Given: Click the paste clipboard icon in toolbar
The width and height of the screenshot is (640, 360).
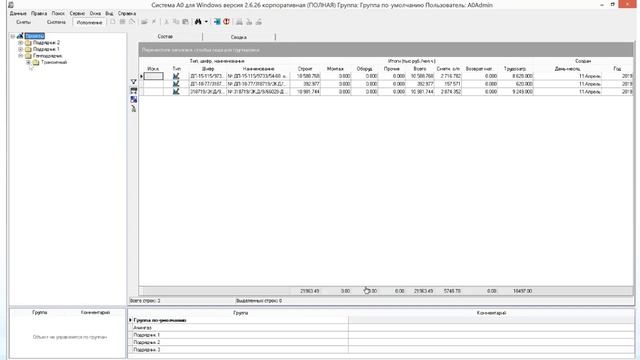Looking at the screenshot, I should tap(185, 22).
